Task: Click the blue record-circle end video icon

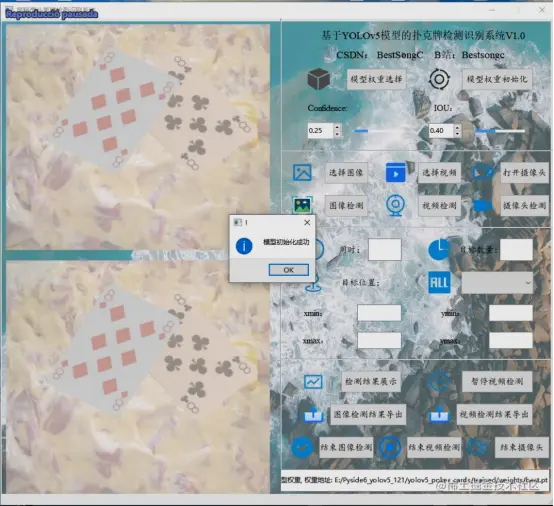Action: [390, 447]
